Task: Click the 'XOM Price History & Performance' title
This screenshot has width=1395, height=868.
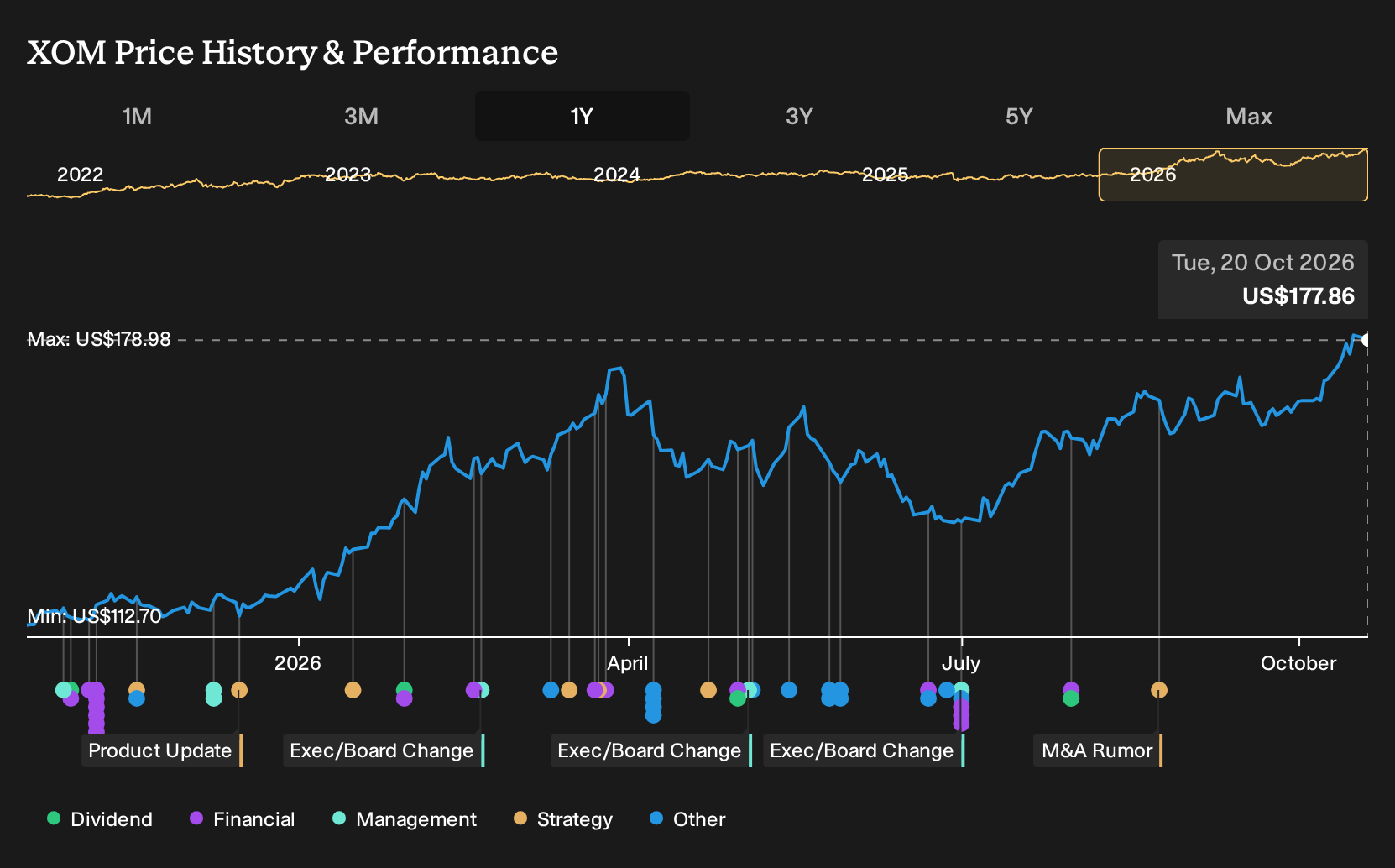Action: (292, 52)
